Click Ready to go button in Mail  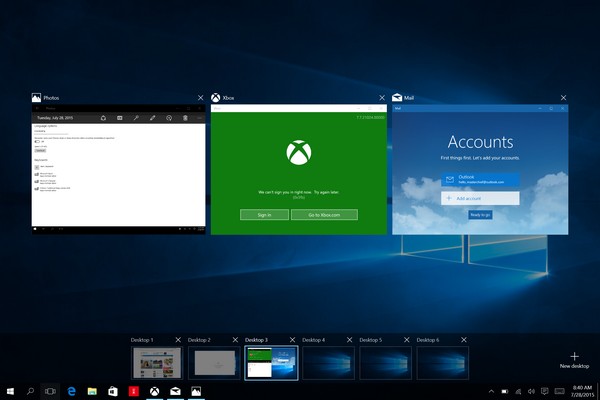(480, 215)
